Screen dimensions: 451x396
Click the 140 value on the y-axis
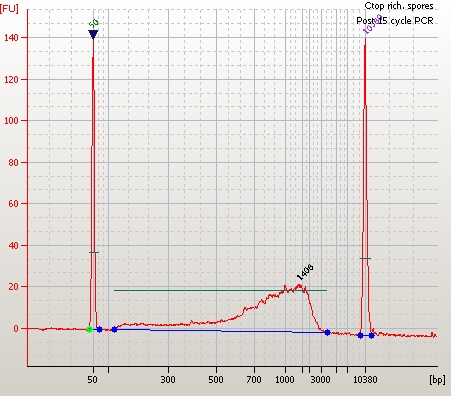[x=11, y=37]
